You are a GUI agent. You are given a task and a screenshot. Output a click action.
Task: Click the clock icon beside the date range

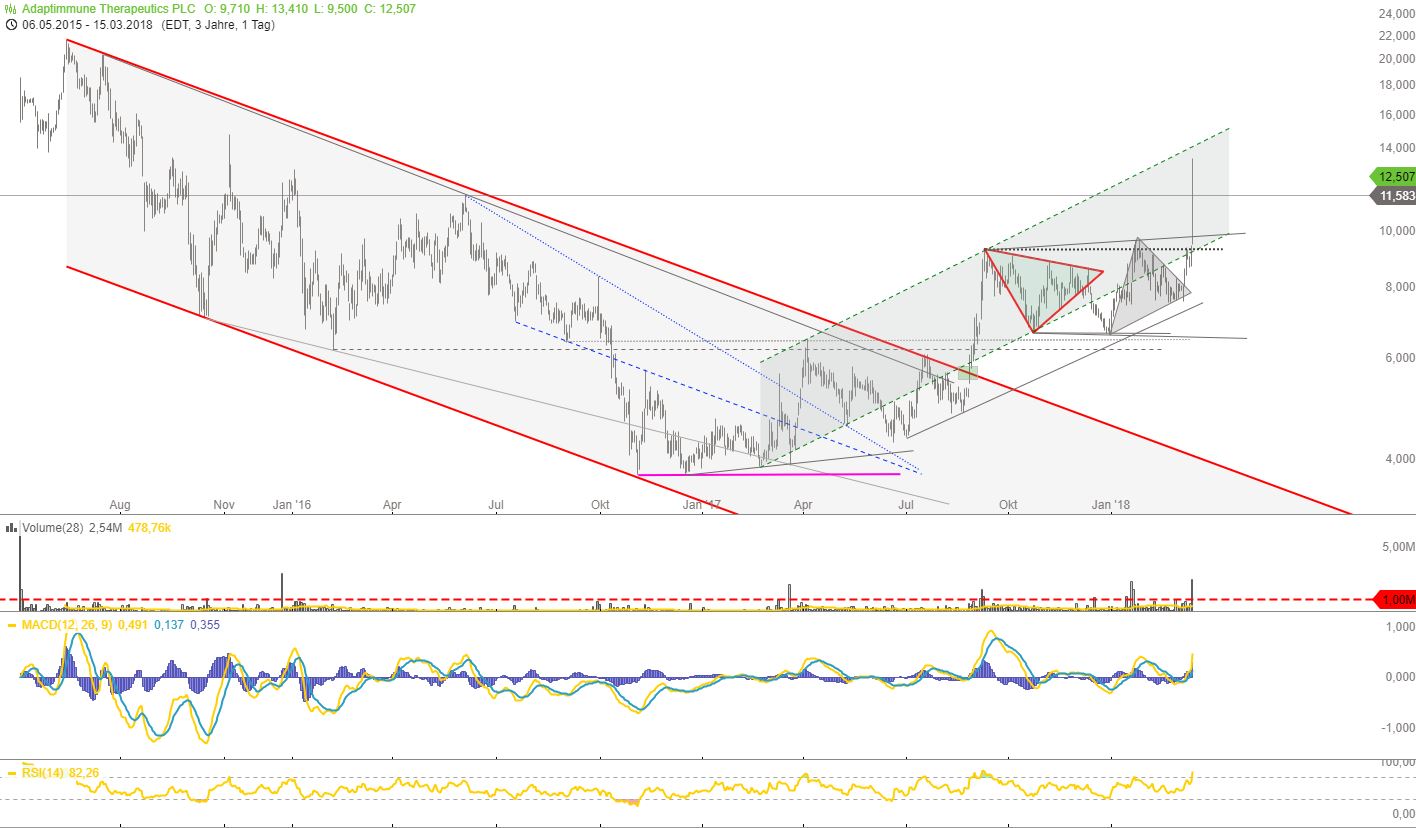tap(11, 25)
